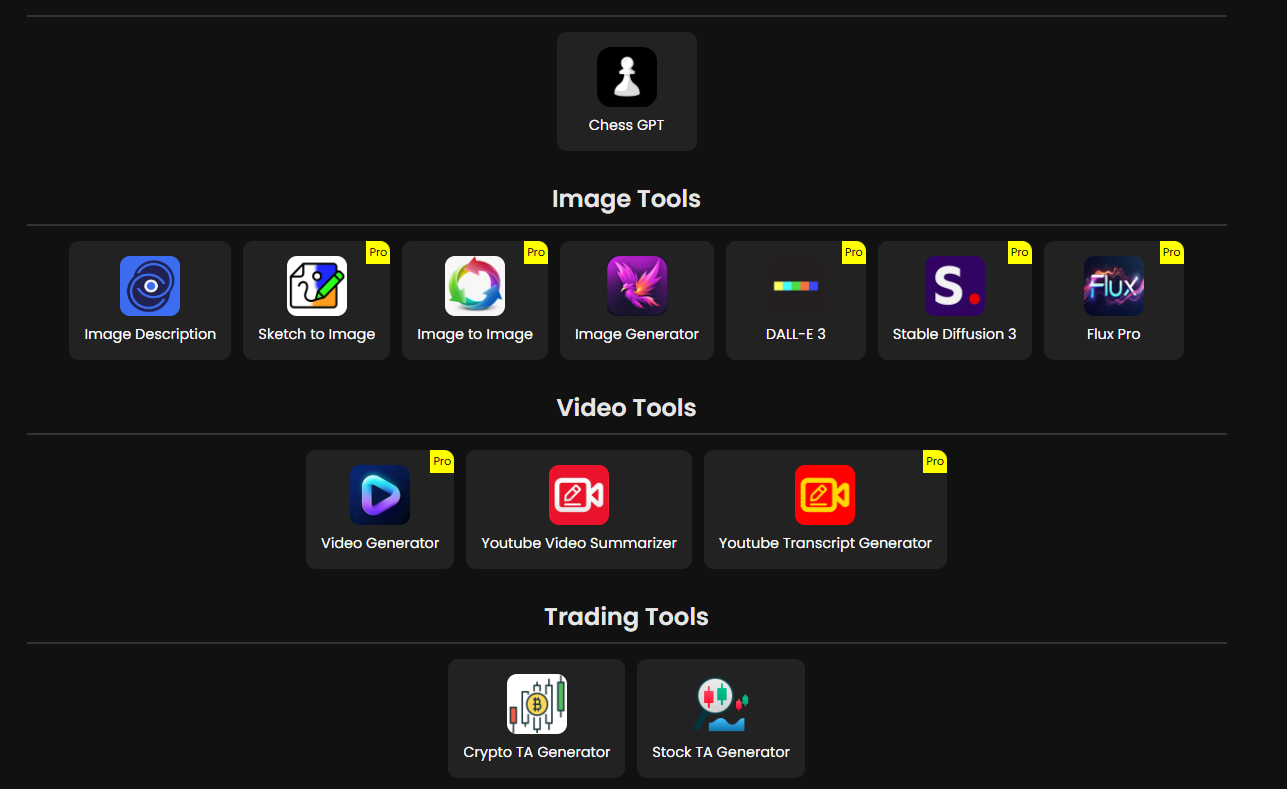Click the Youtube Video Summarizer label
The height and width of the screenshot is (789, 1287).
(579, 544)
